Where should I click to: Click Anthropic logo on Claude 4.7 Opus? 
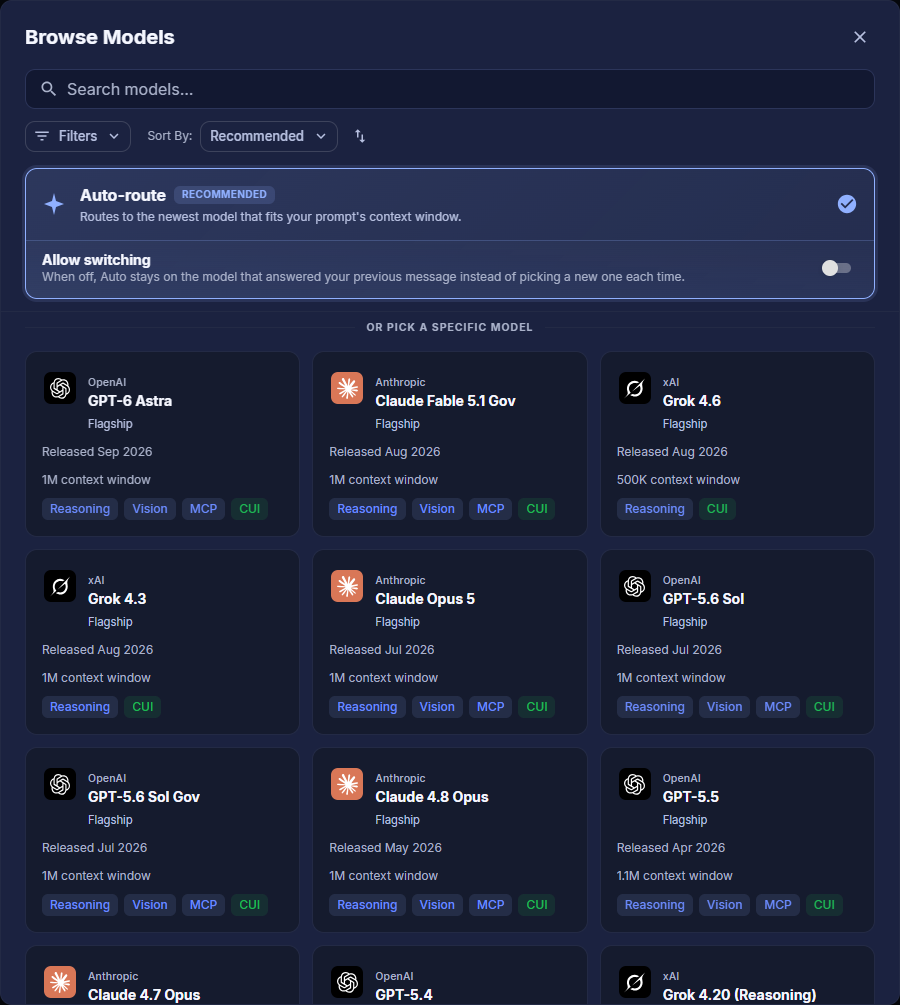pos(60,983)
